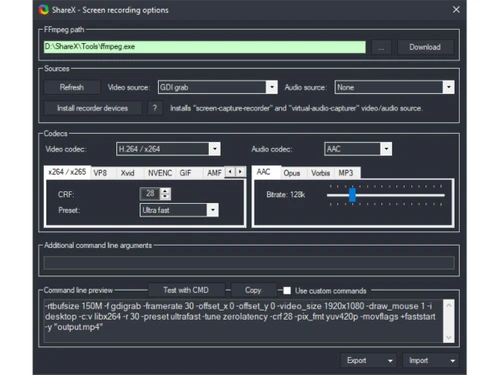Click the question mark help button
This screenshot has height=375, width=500.
pos(155,108)
